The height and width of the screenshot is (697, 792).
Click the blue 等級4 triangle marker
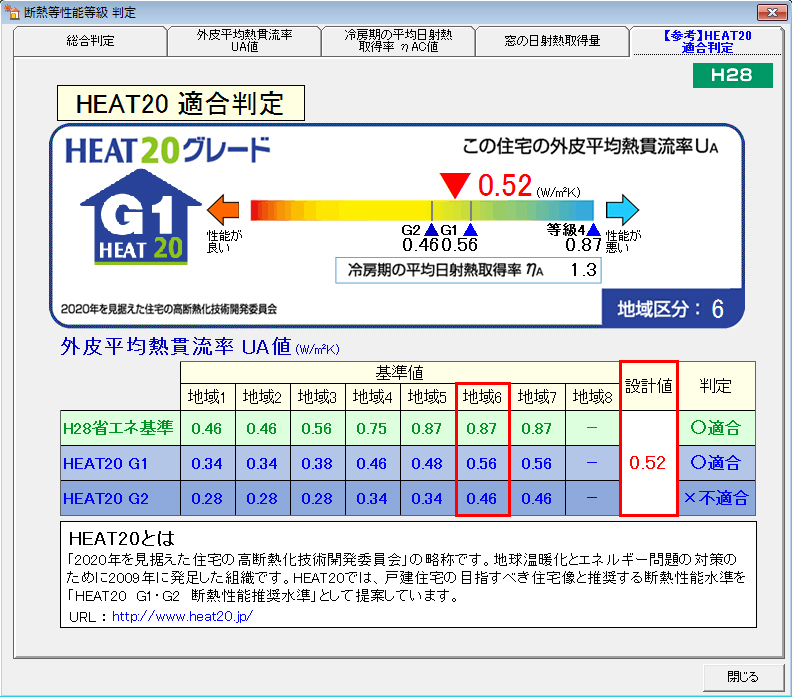click(x=593, y=230)
